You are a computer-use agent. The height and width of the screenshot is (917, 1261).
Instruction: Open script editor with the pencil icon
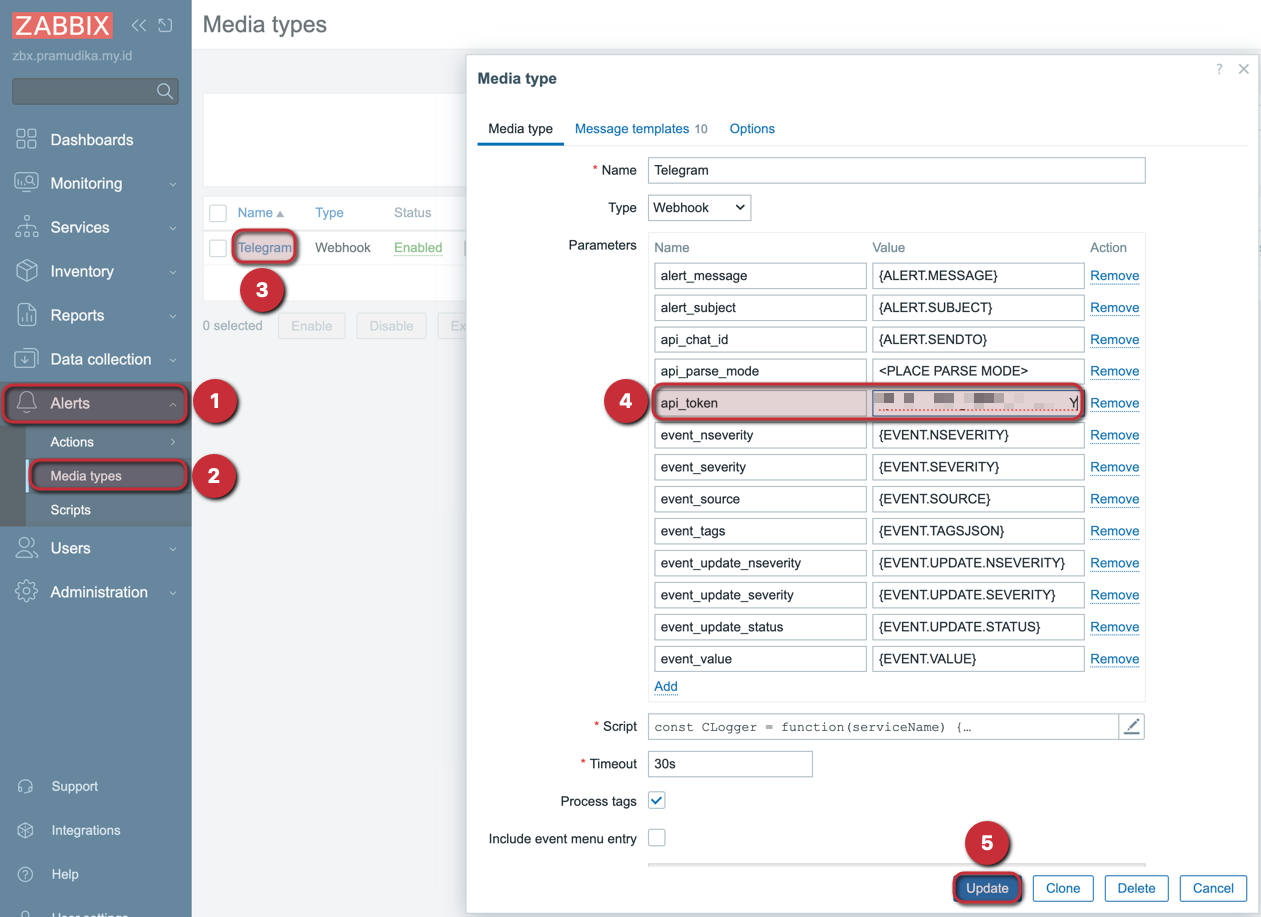1131,726
